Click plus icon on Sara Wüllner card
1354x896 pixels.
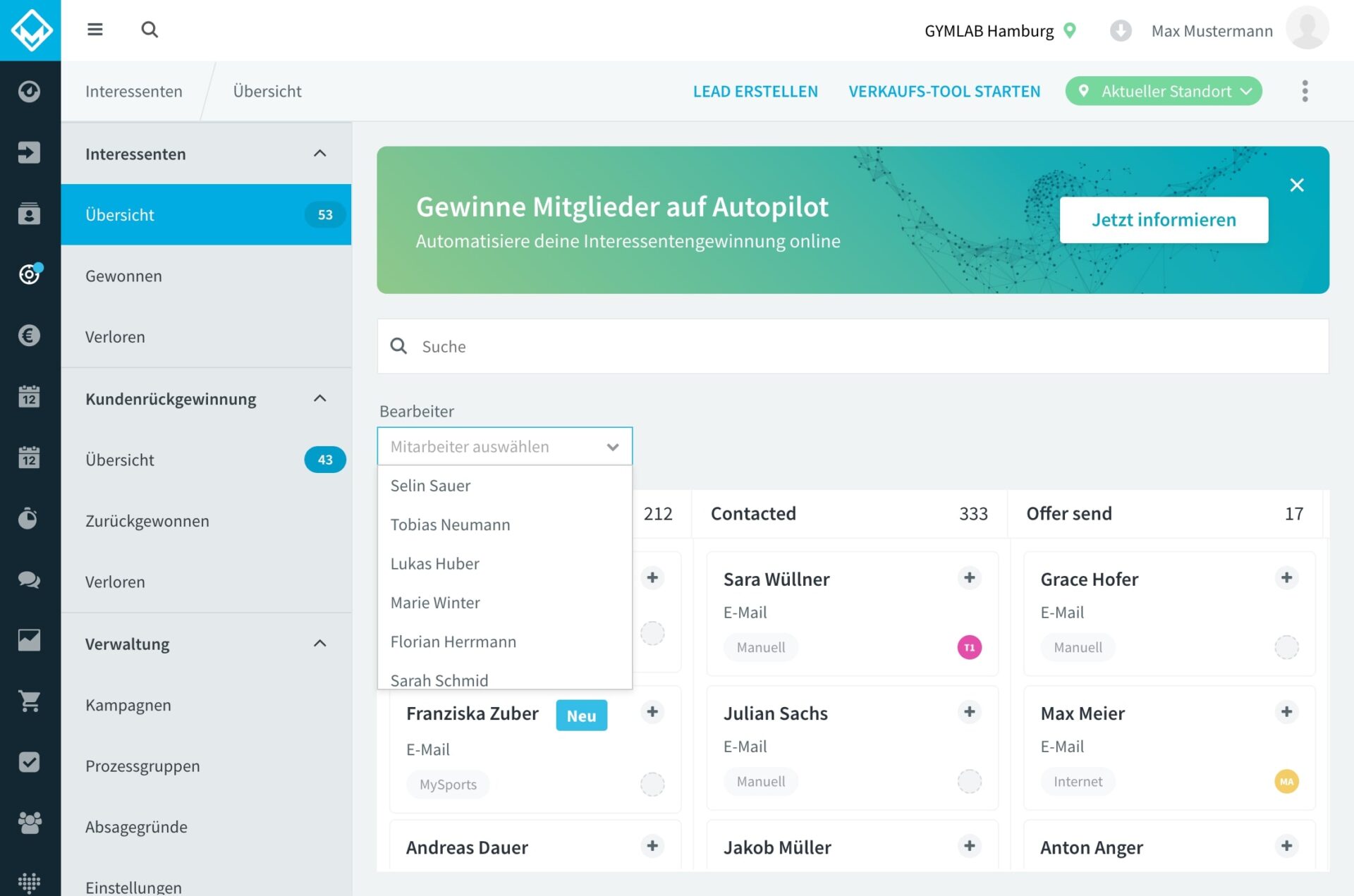[969, 578]
